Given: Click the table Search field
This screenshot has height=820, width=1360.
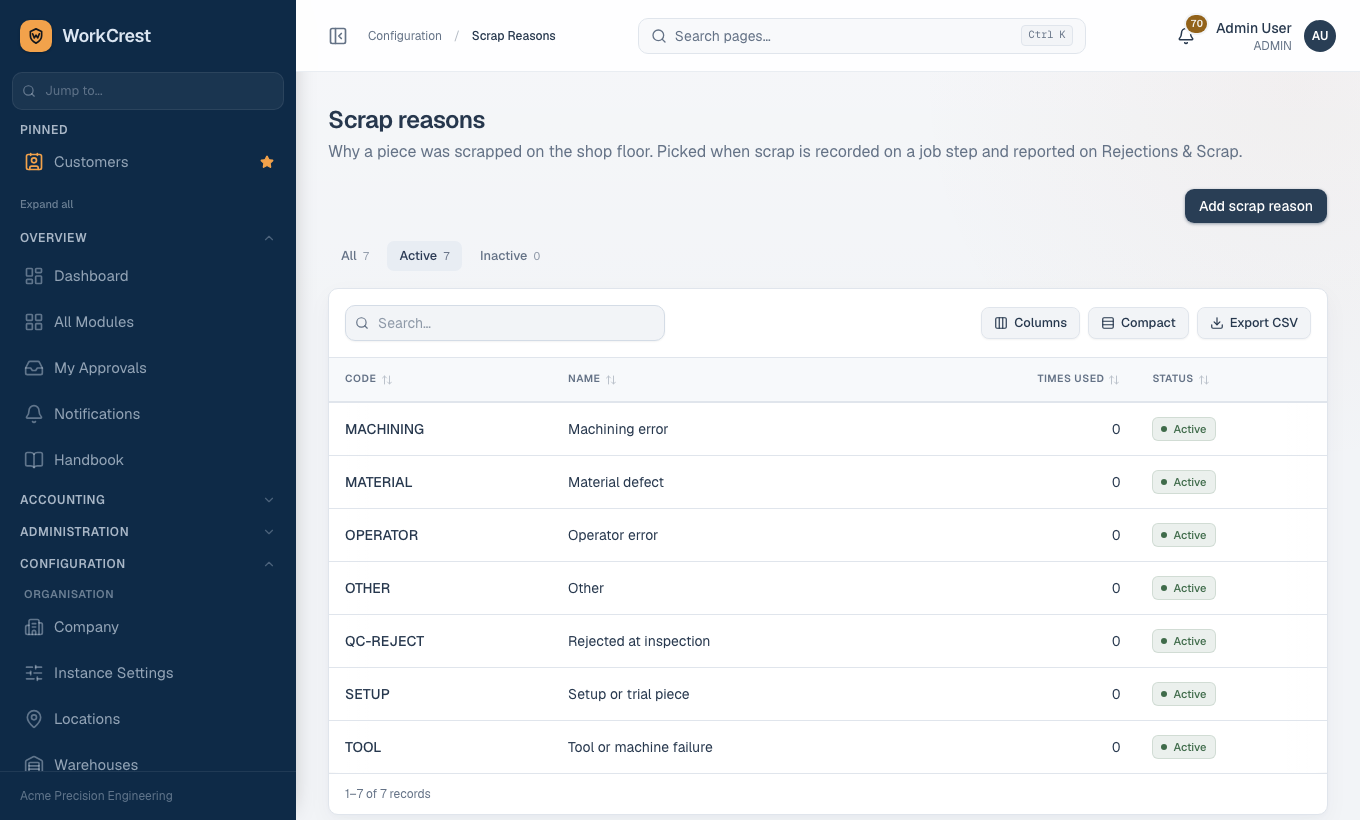Looking at the screenshot, I should point(505,323).
